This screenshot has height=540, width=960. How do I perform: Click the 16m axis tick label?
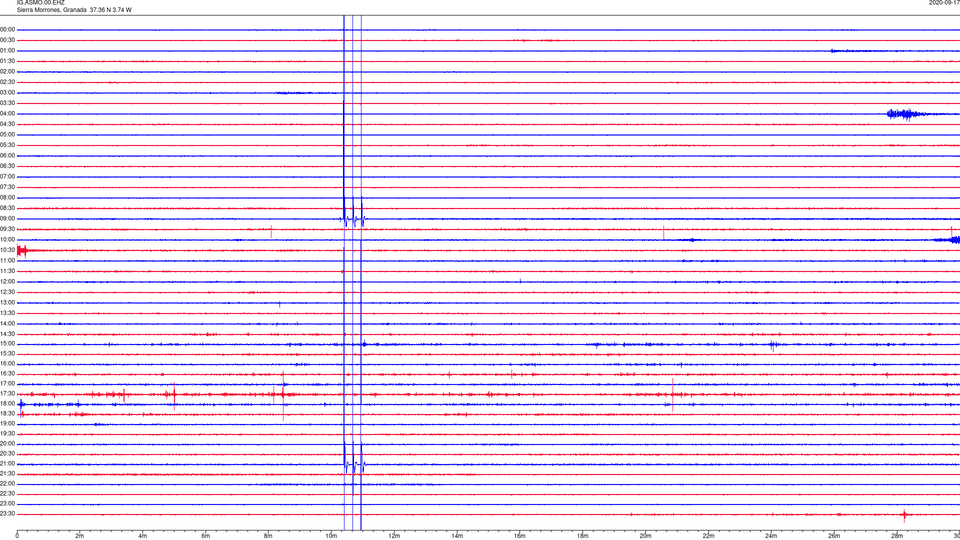(x=520, y=536)
